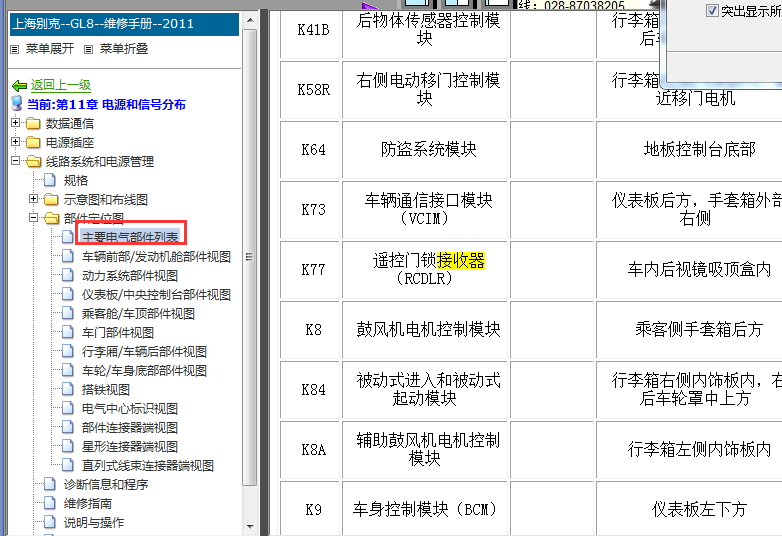Screen dimensions: 782x536
Task: Click the 线路系统和电源管理 open folder icon
Action: [34, 162]
